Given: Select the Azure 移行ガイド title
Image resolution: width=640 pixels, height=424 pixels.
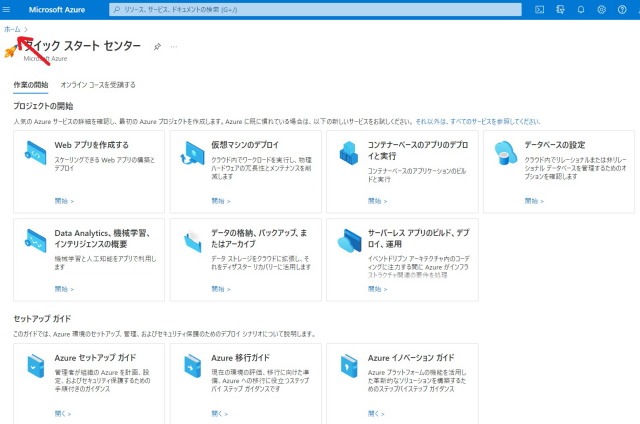Looking at the screenshot, I should [240, 358].
